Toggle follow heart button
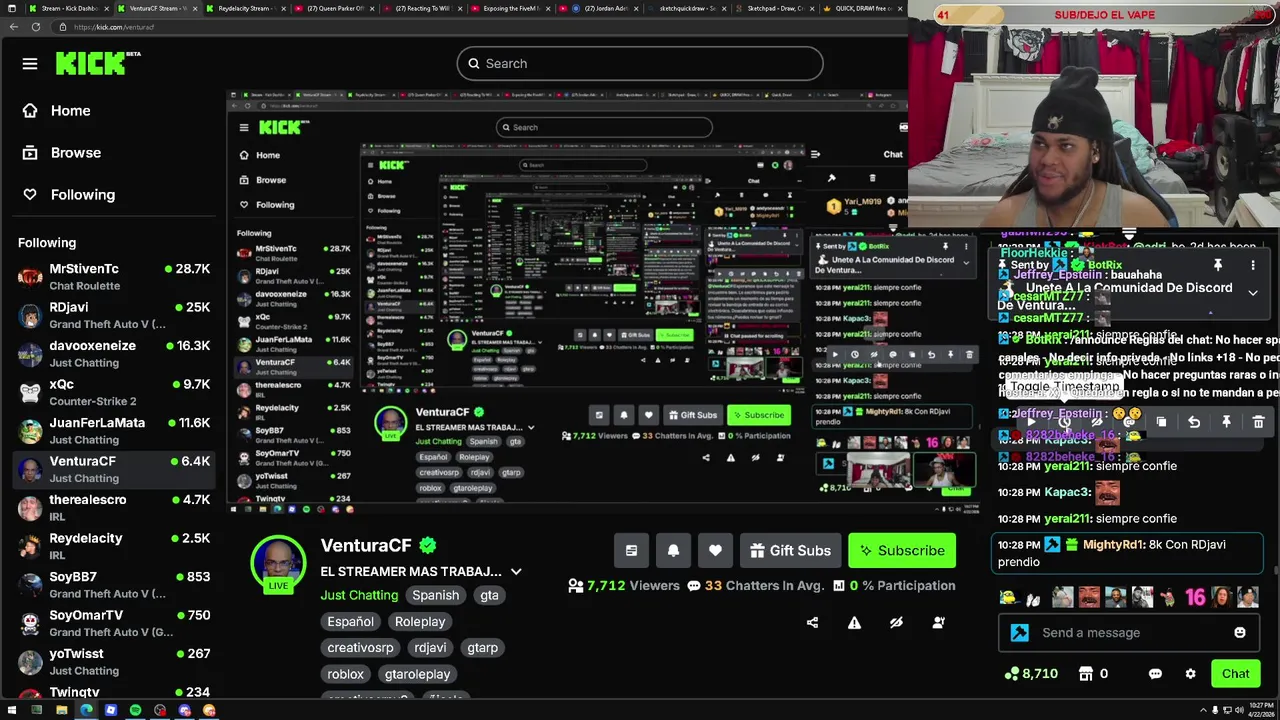This screenshot has height=720, width=1280. pos(715,550)
